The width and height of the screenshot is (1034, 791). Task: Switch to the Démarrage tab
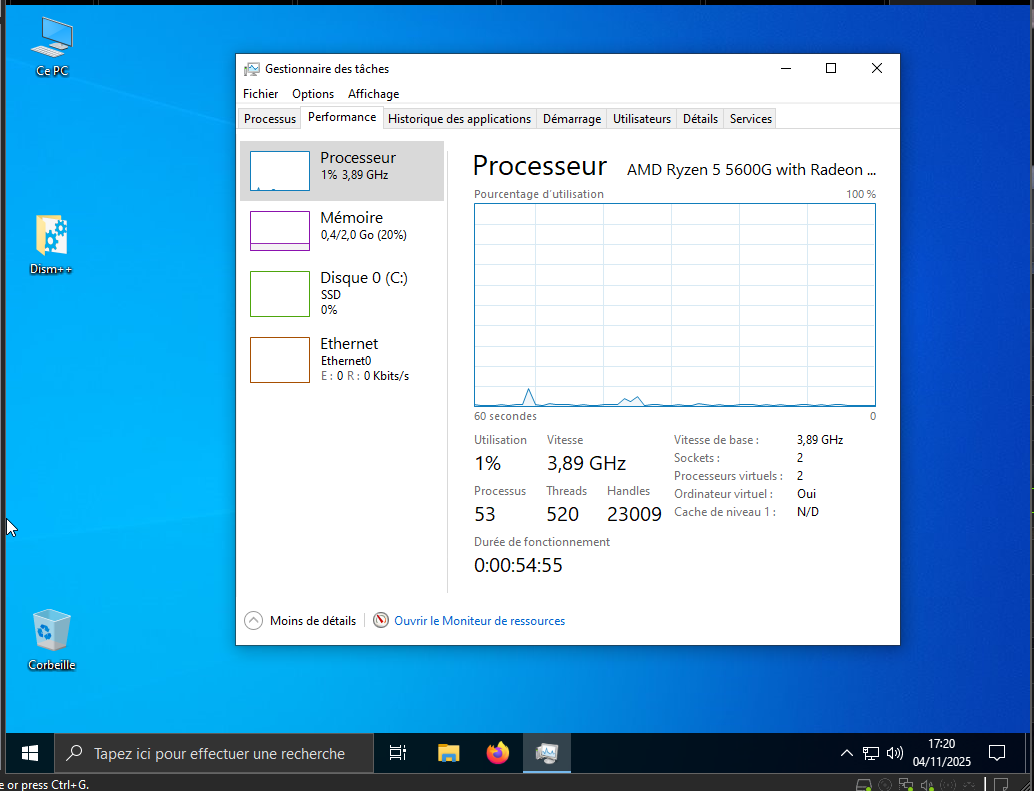point(572,119)
